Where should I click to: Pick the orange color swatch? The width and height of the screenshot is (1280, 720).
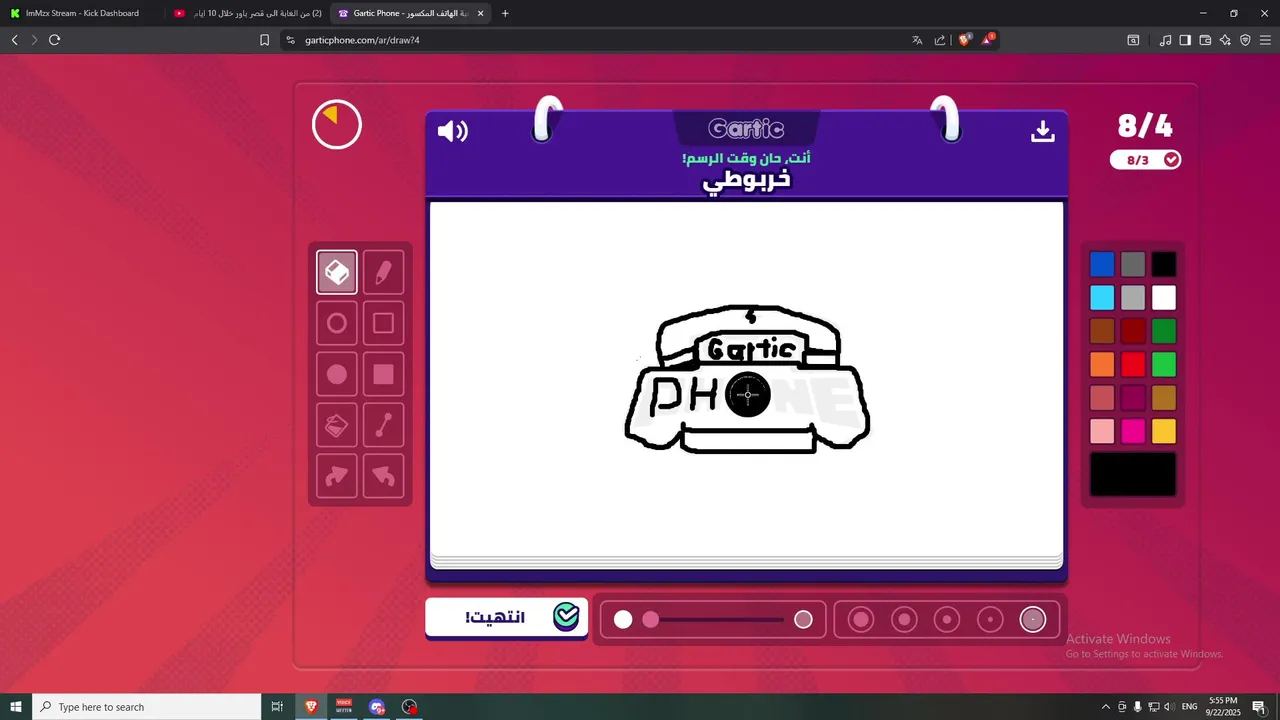[1102, 364]
